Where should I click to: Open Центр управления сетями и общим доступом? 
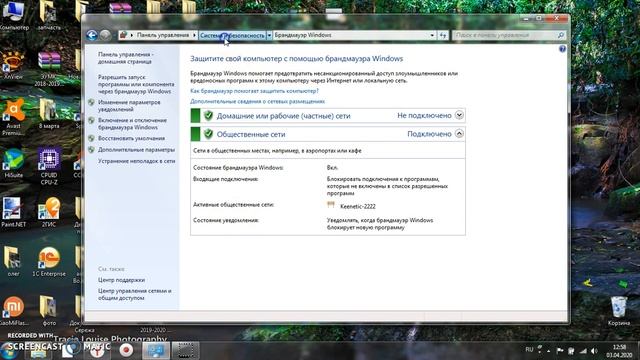135,294
